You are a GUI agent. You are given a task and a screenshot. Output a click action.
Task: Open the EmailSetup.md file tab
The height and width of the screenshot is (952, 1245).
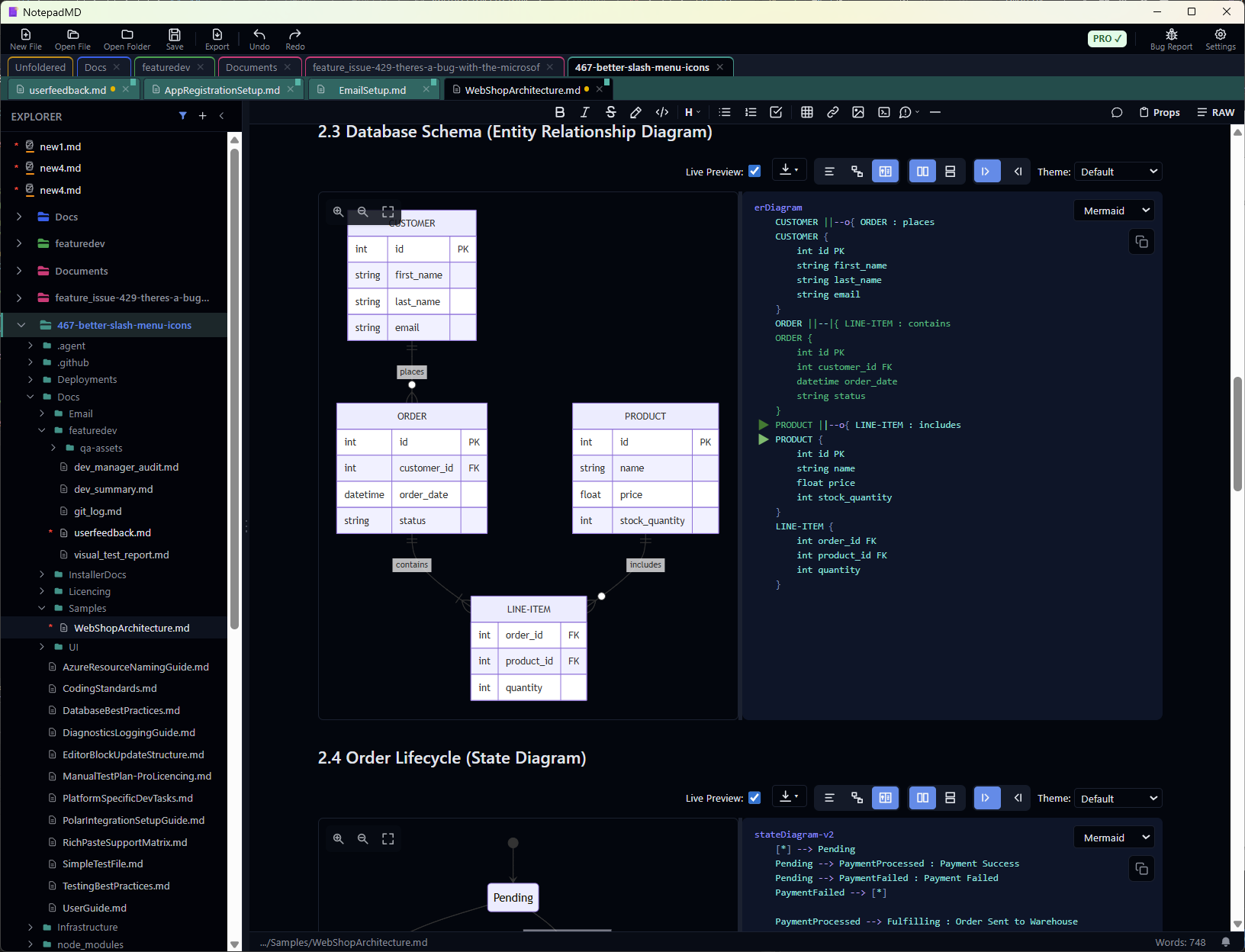click(372, 90)
